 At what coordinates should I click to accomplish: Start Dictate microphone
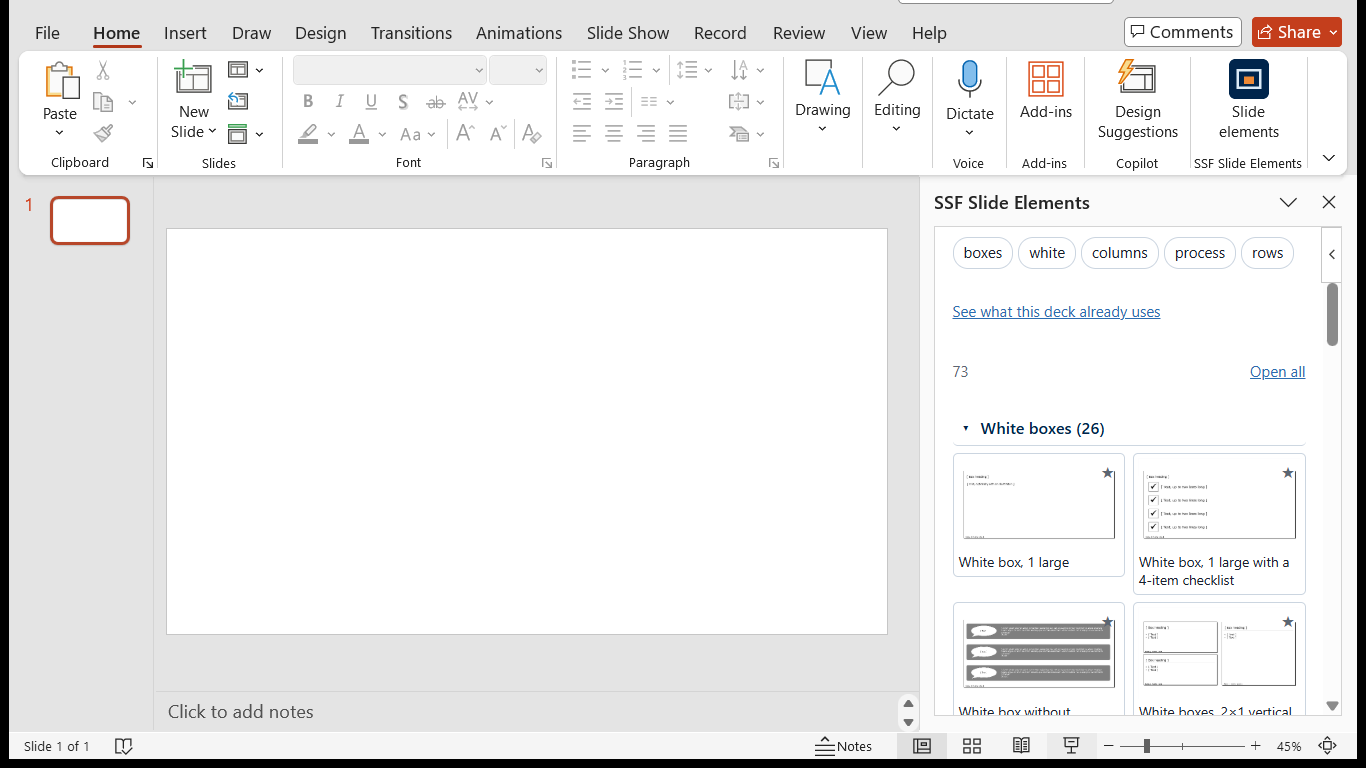[969, 97]
